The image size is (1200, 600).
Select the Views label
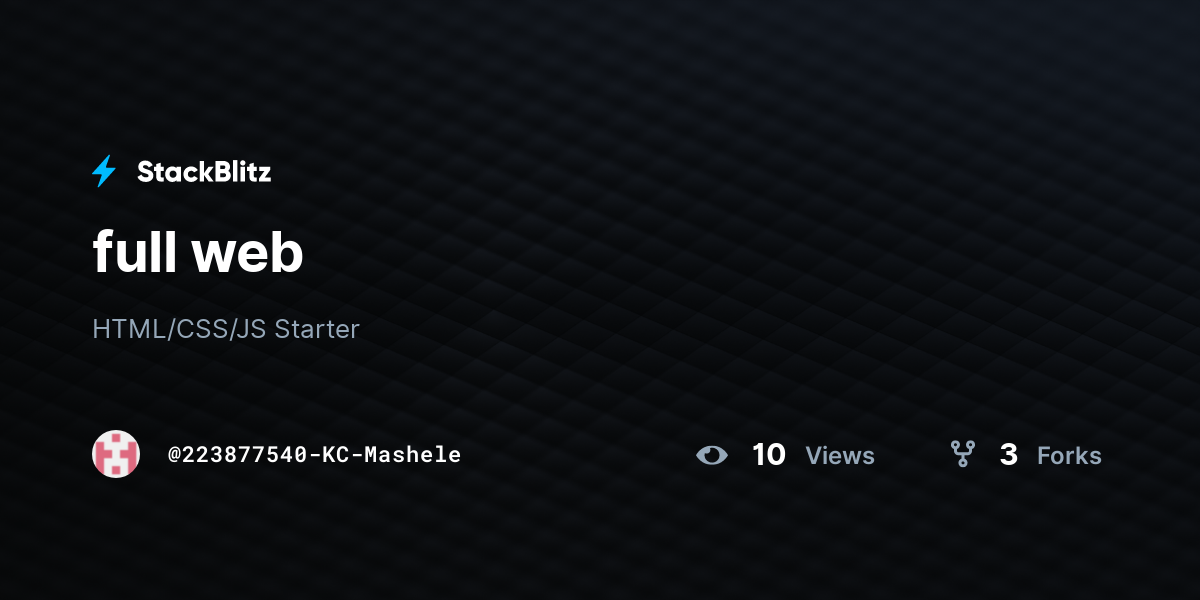840,456
